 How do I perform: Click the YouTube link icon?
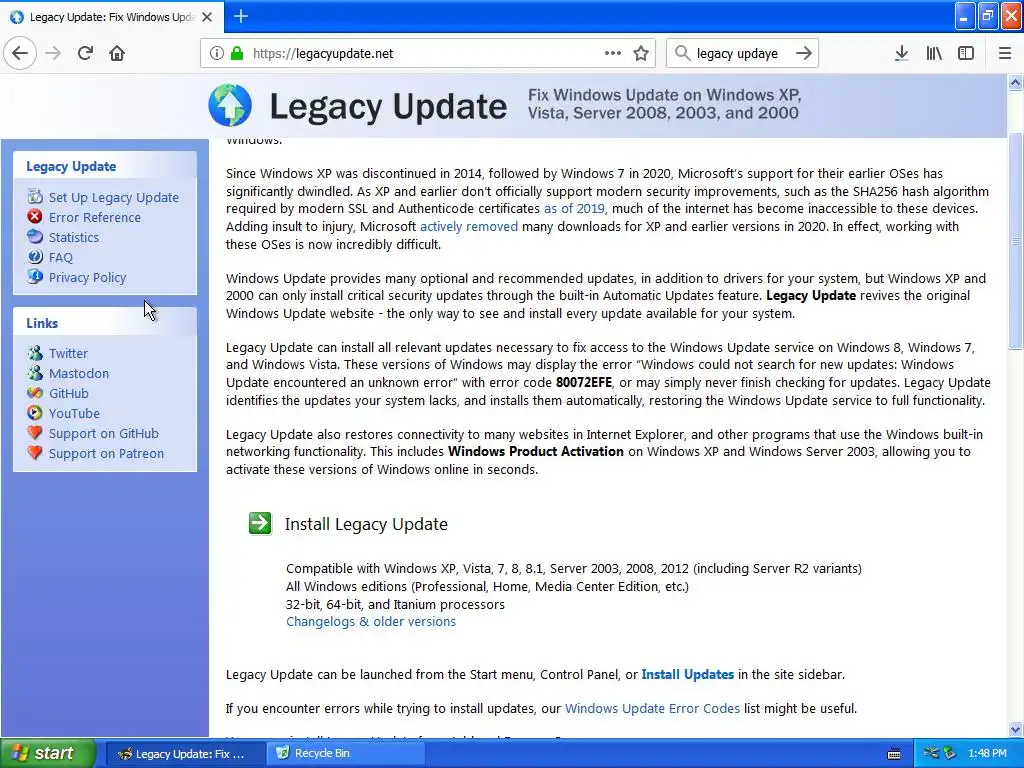pos(35,413)
